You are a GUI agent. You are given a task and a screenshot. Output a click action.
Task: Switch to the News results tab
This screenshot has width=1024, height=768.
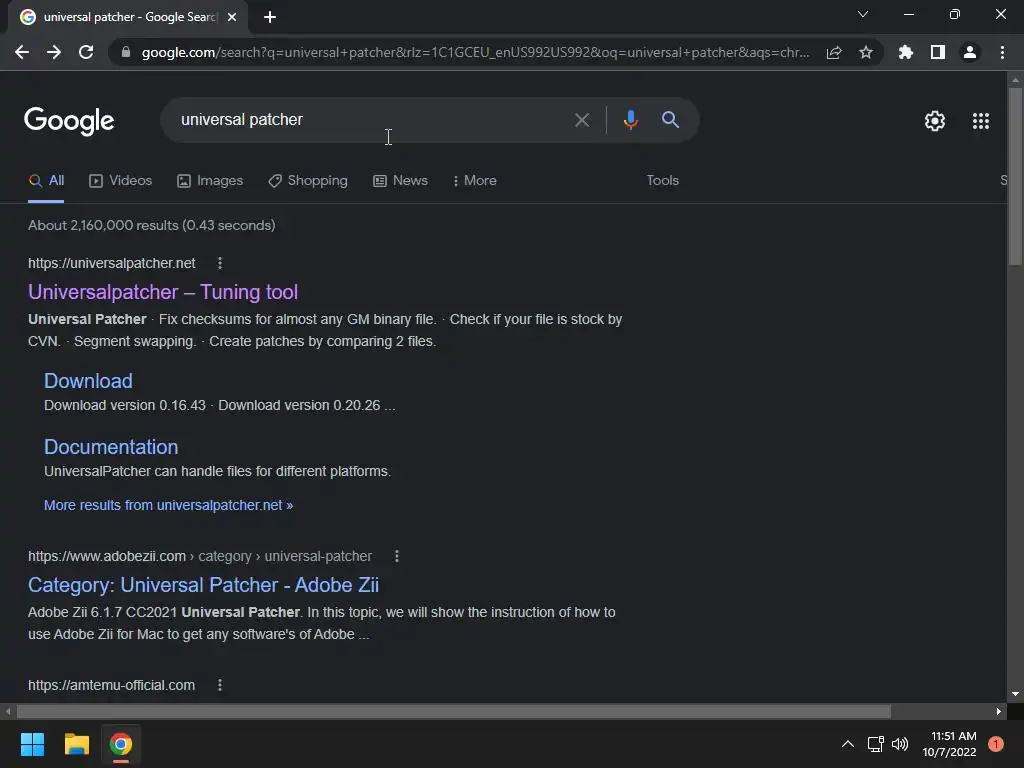[400, 181]
